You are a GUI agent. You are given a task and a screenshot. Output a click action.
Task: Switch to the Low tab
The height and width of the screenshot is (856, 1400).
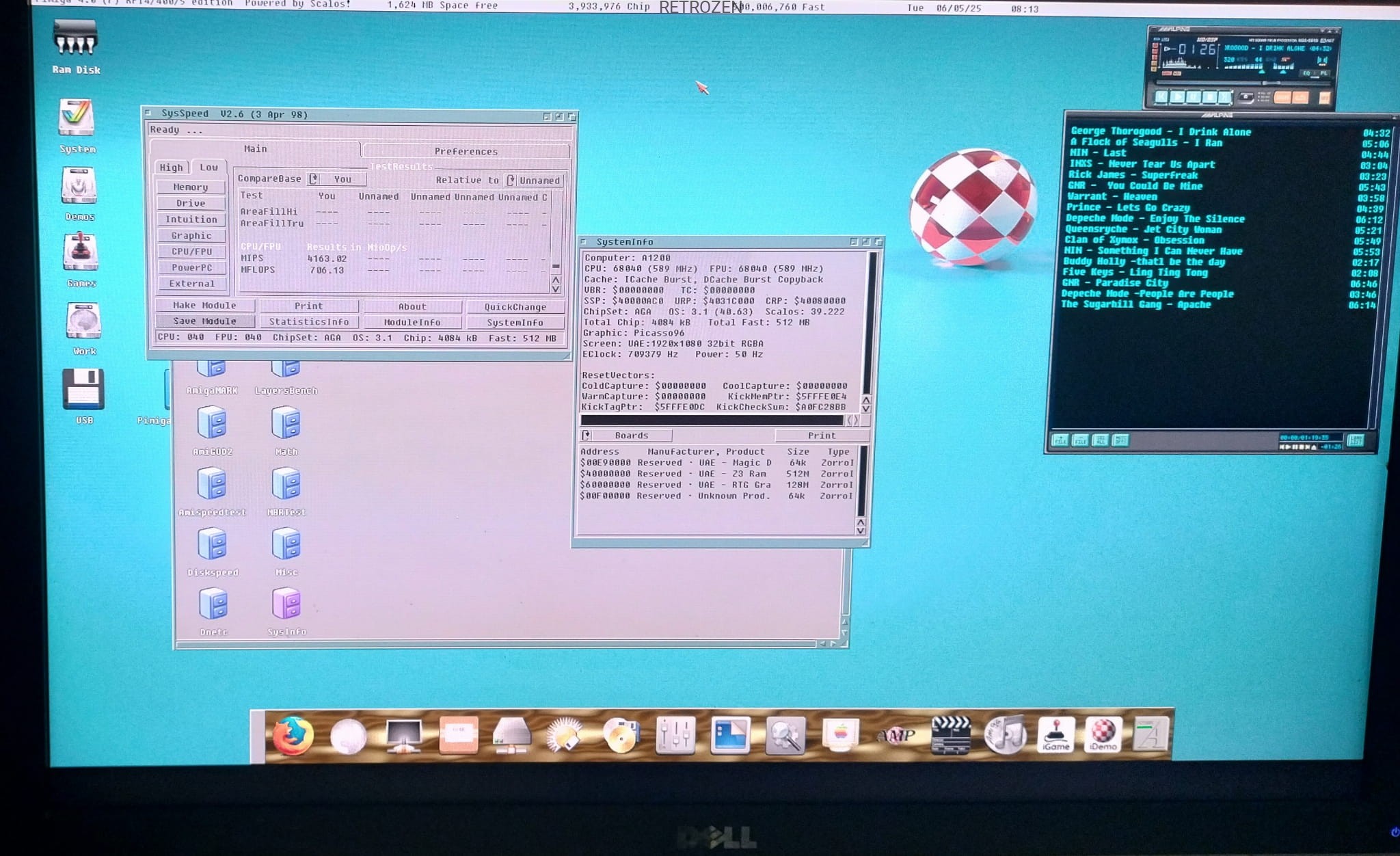[208, 168]
